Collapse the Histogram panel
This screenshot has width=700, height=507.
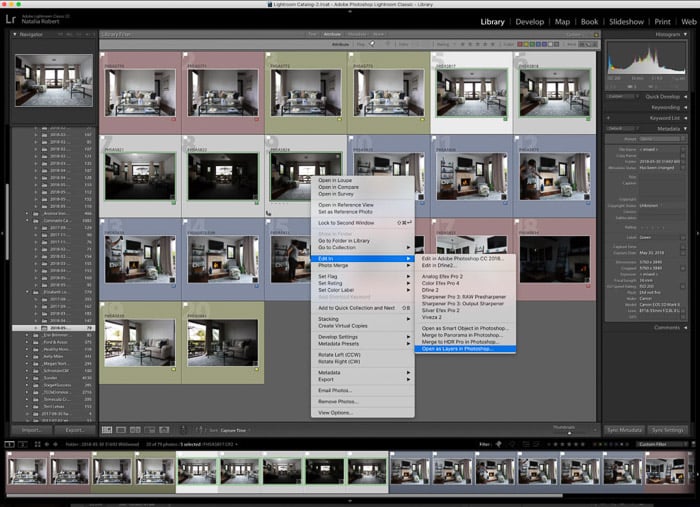click(685, 34)
